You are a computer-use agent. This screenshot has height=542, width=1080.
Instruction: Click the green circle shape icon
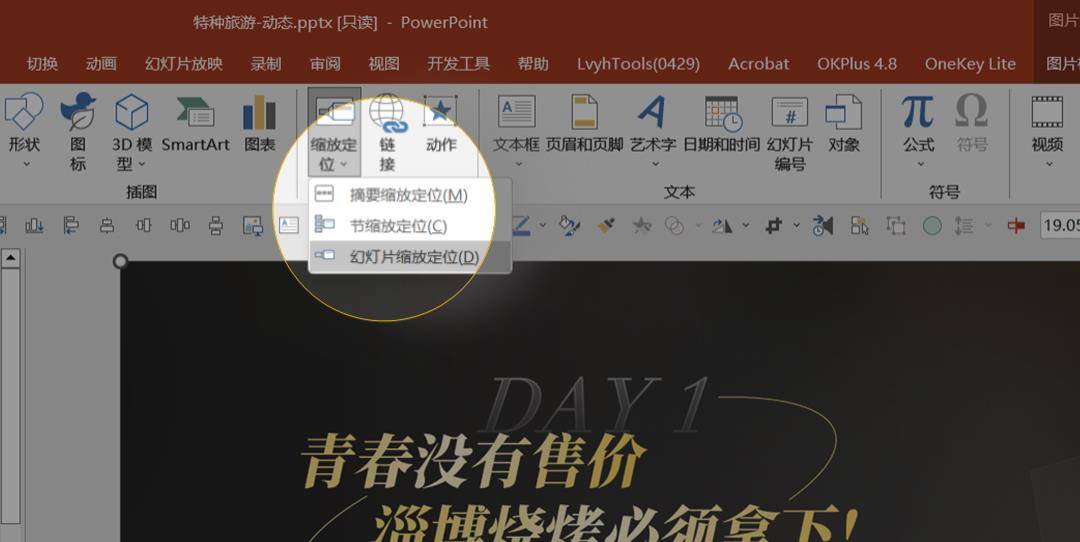tap(932, 225)
